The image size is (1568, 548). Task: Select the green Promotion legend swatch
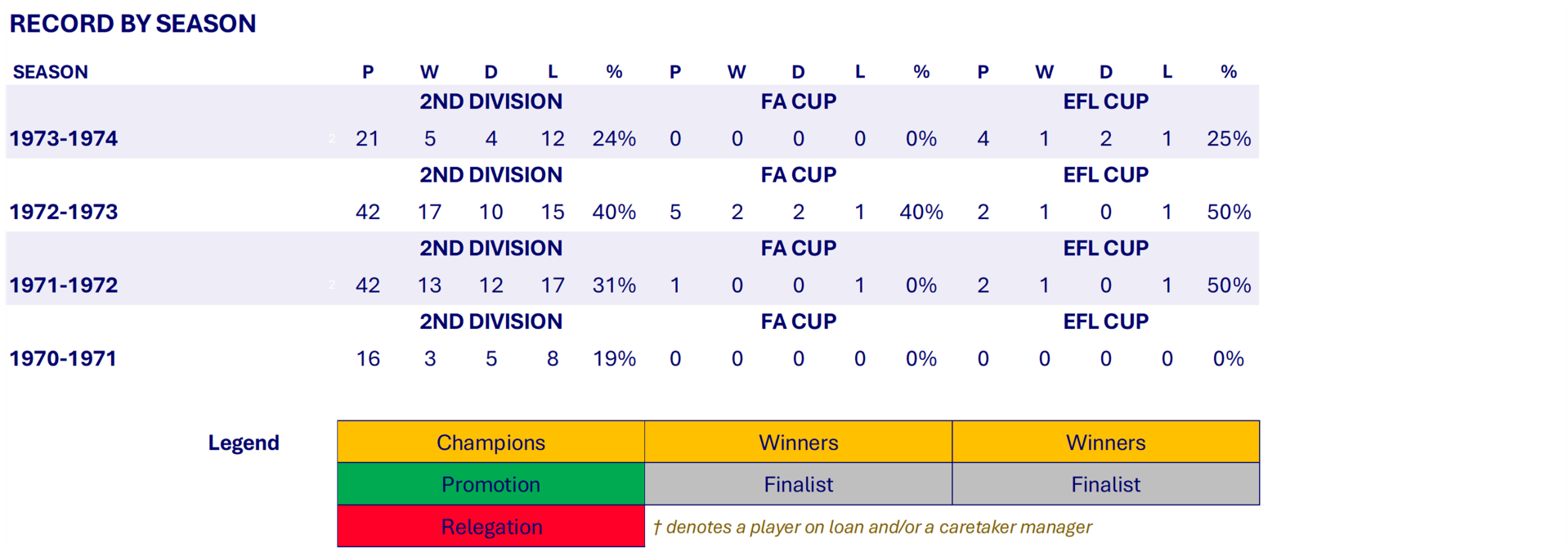click(491, 484)
